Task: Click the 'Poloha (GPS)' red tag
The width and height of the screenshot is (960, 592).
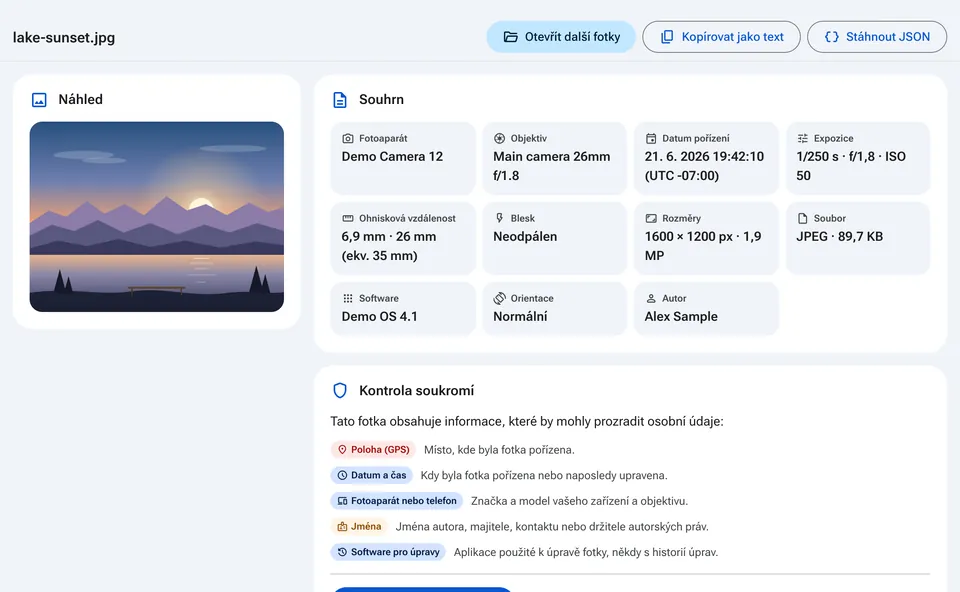Action: (x=373, y=449)
